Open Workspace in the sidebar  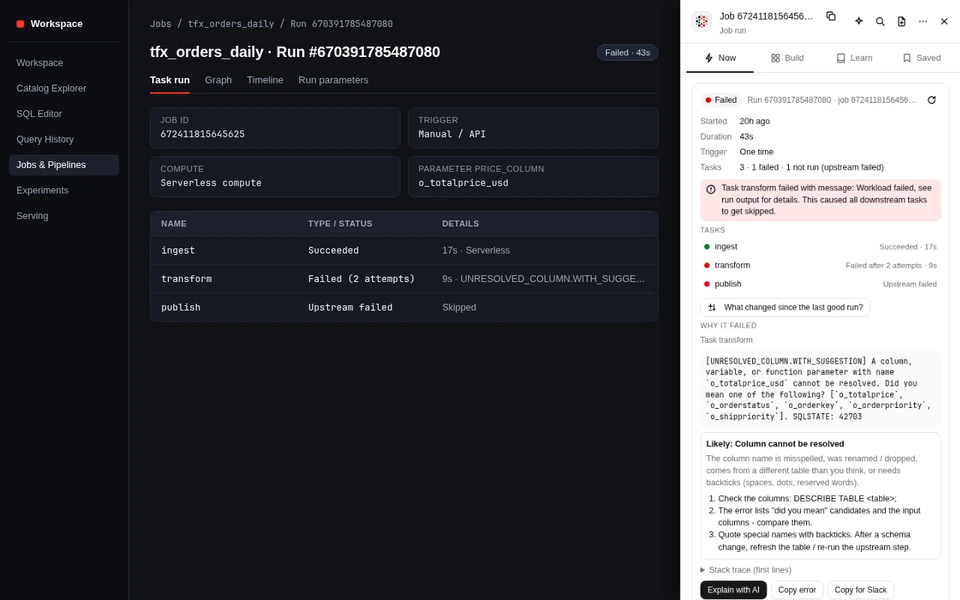point(64,63)
